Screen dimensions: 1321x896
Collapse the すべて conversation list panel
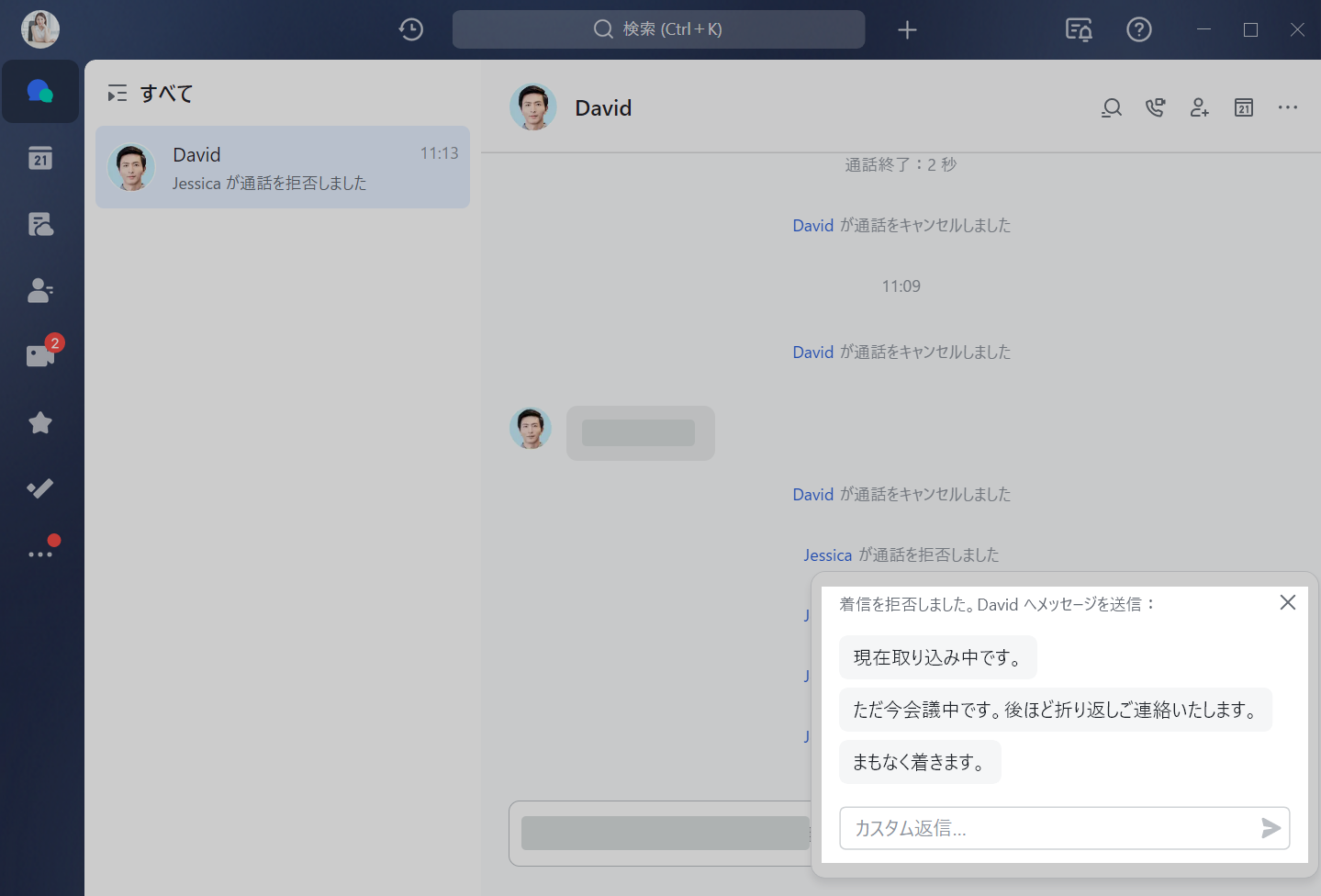click(x=117, y=94)
